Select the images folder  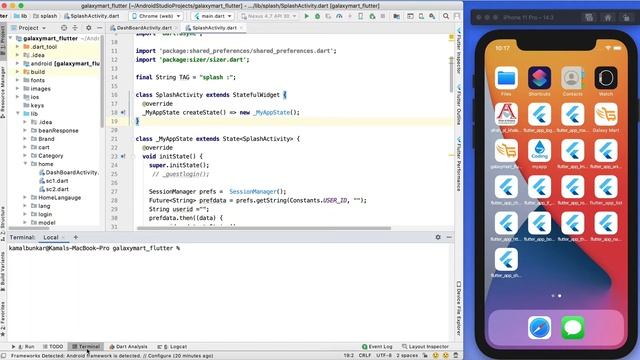coord(40,89)
